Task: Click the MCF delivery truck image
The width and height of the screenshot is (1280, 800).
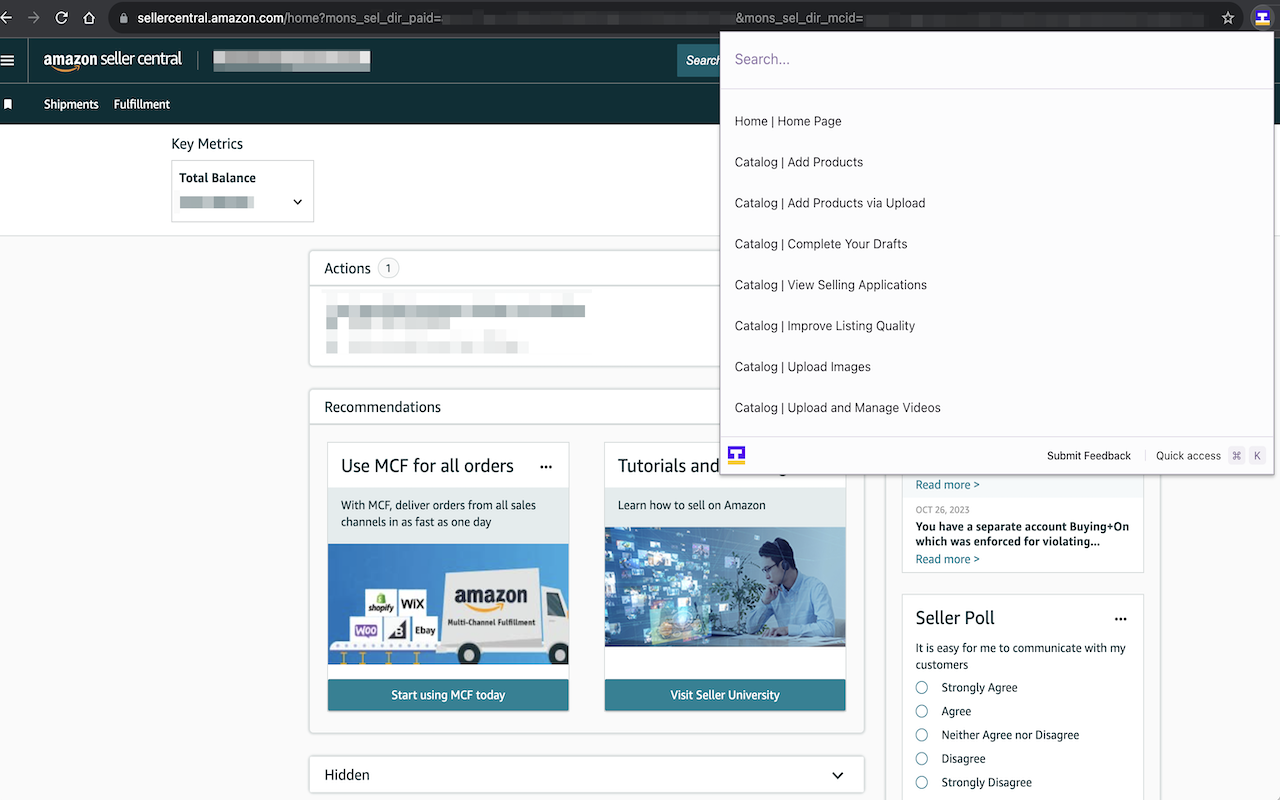Action: coord(448,604)
